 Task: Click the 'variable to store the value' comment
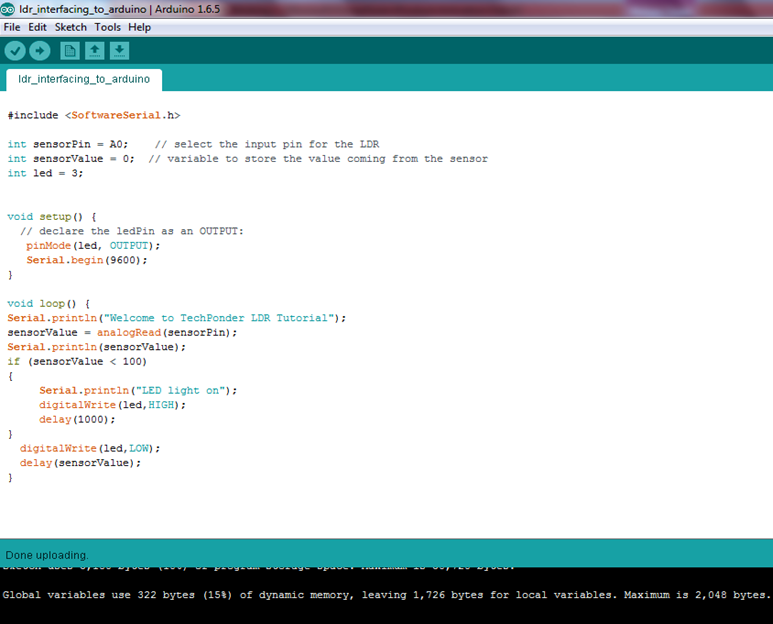point(318,159)
